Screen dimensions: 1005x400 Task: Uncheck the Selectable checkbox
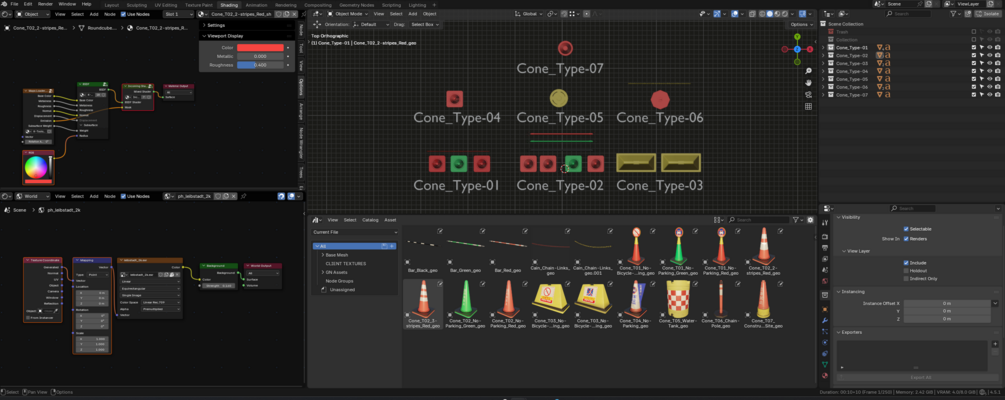906,229
